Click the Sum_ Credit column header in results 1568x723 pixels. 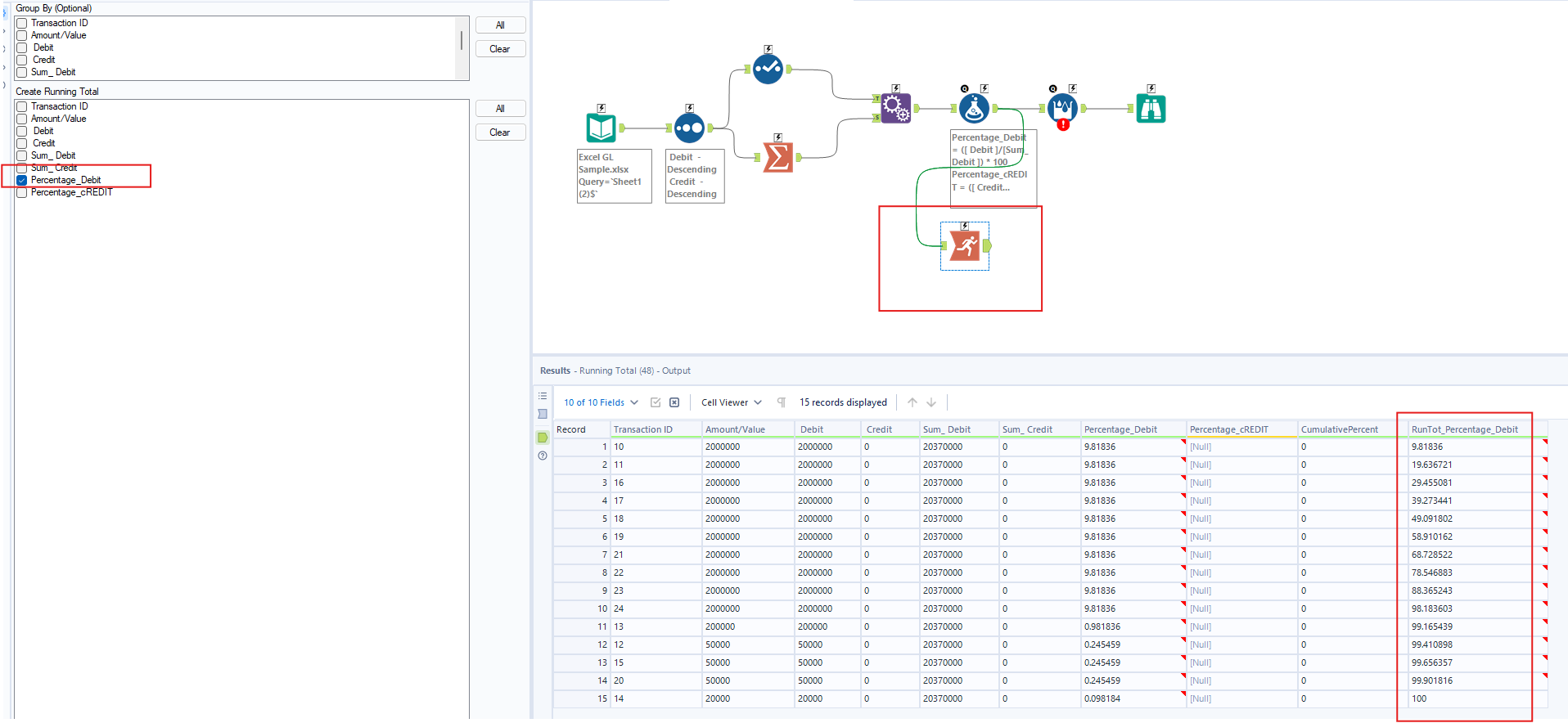click(x=1039, y=429)
